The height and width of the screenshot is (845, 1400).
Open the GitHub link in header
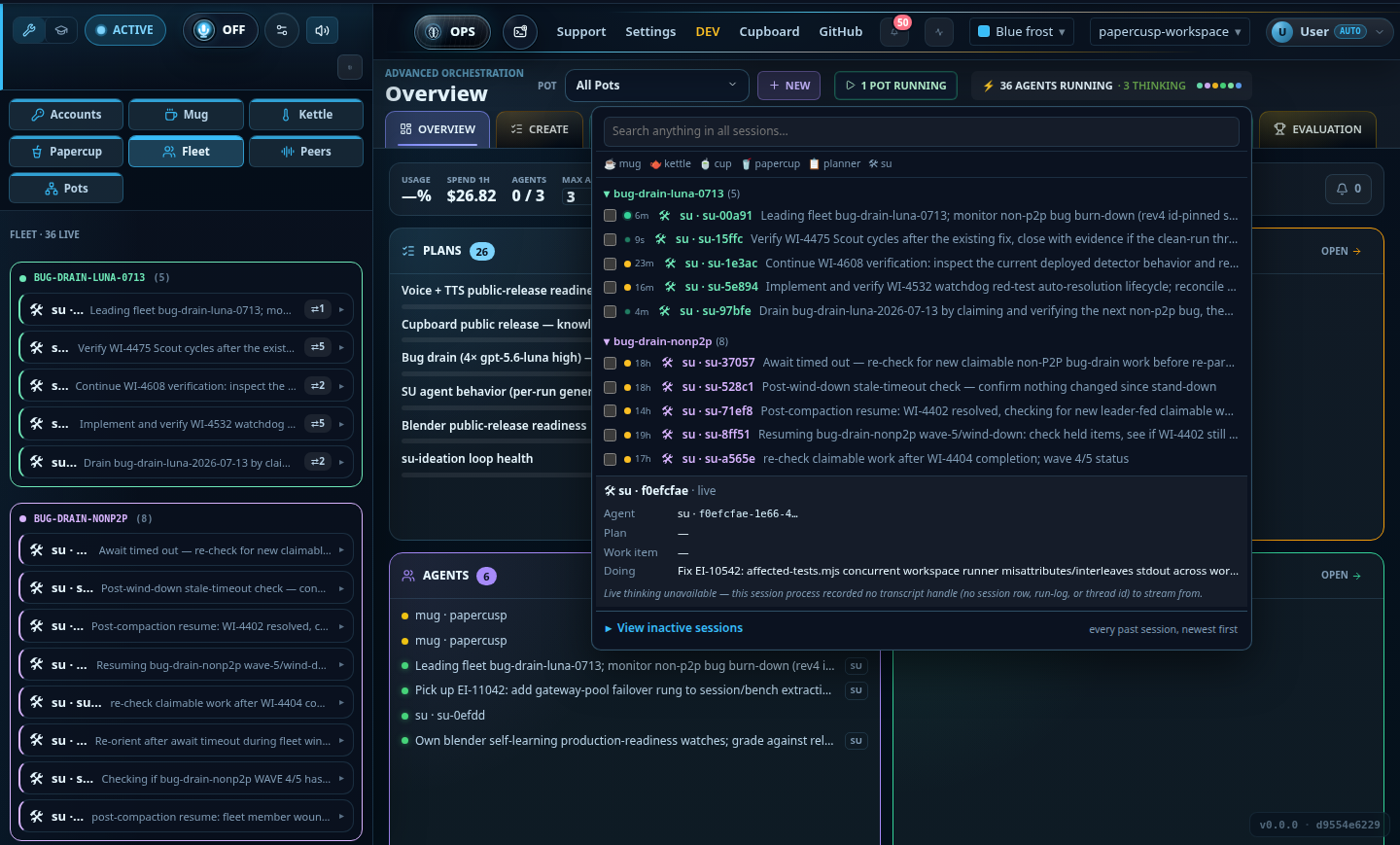pos(841,32)
